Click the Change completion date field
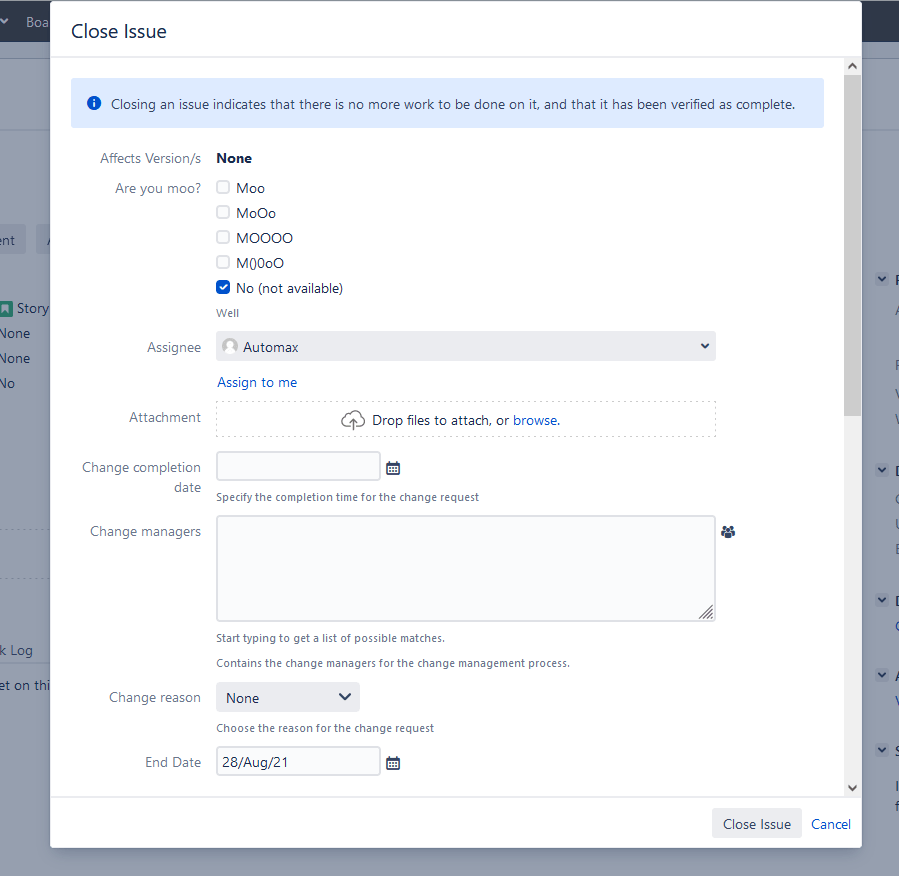The width and height of the screenshot is (899, 876). 298,467
